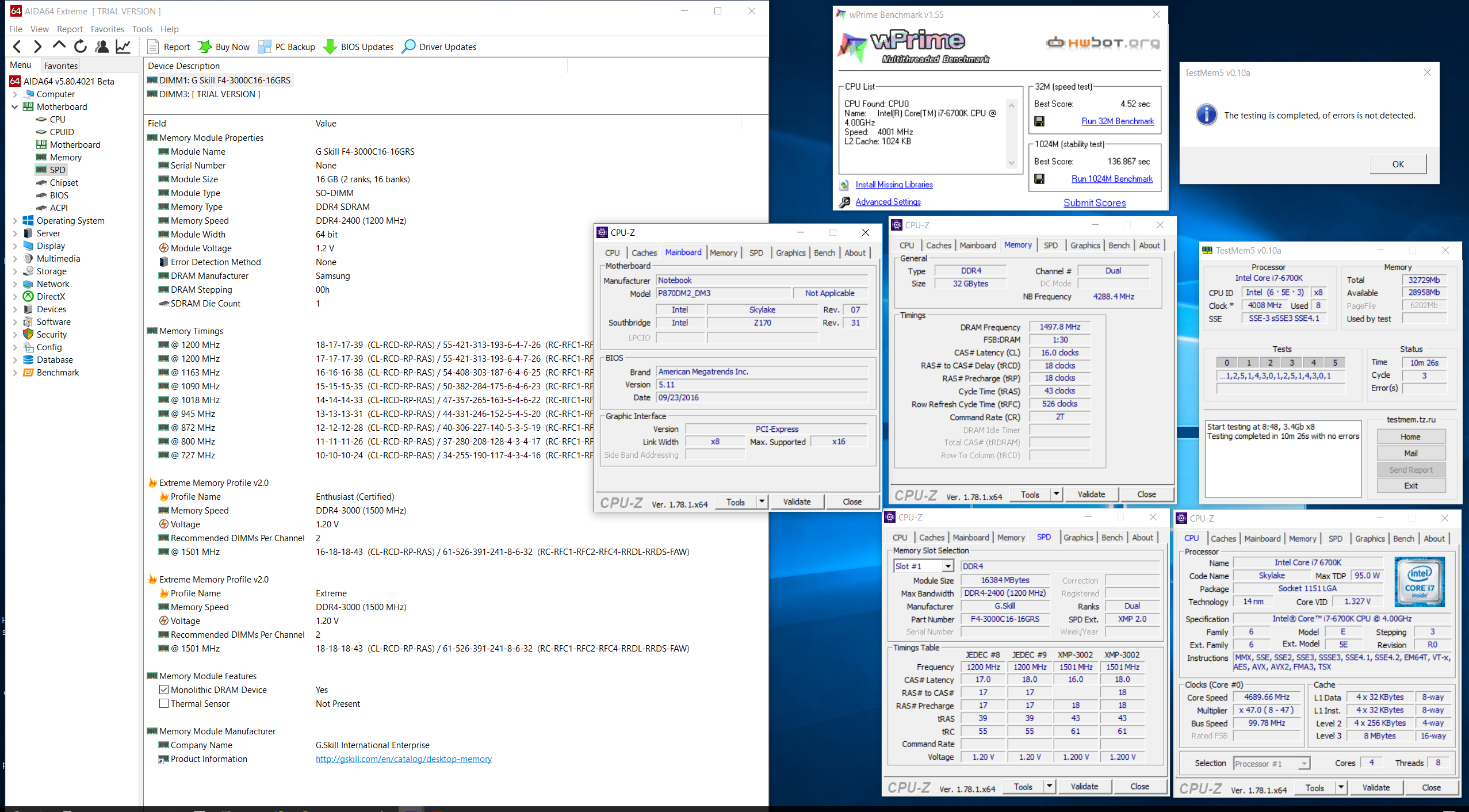1469x812 pixels.
Task: Click the Intel Core i7 logo in CPU-Z
Action: coord(1420,581)
